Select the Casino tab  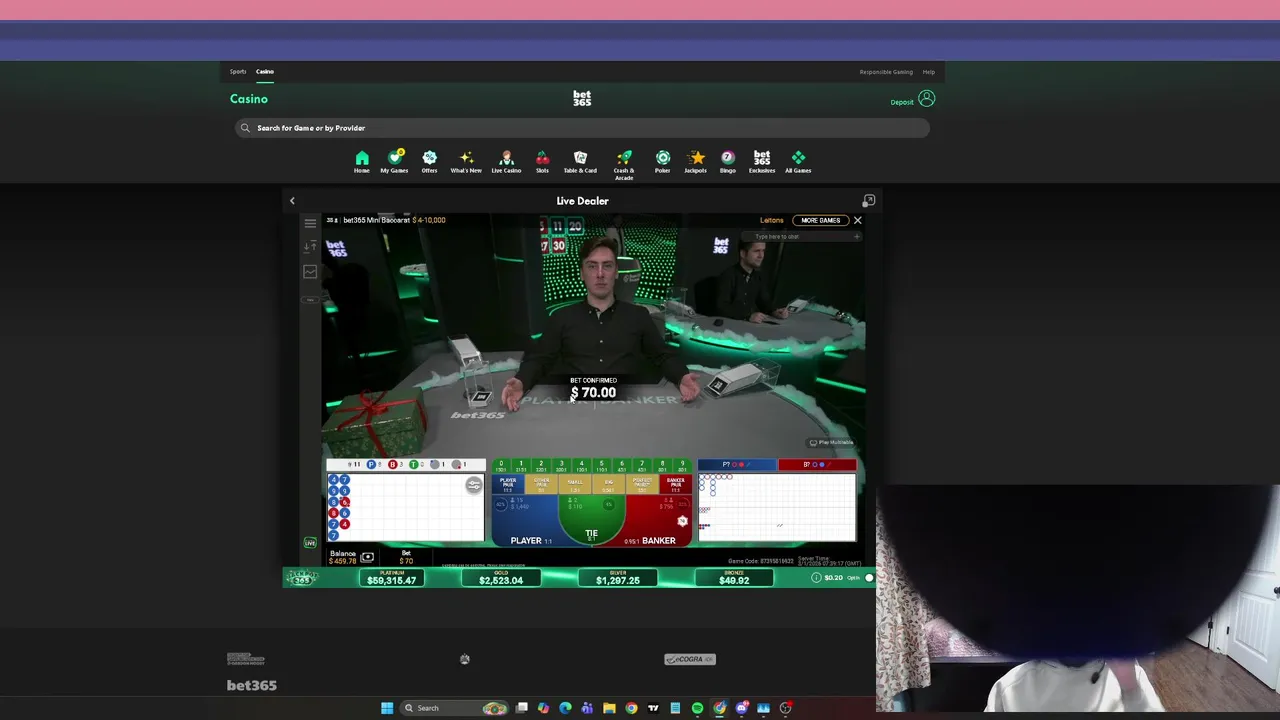pyautogui.click(x=265, y=72)
